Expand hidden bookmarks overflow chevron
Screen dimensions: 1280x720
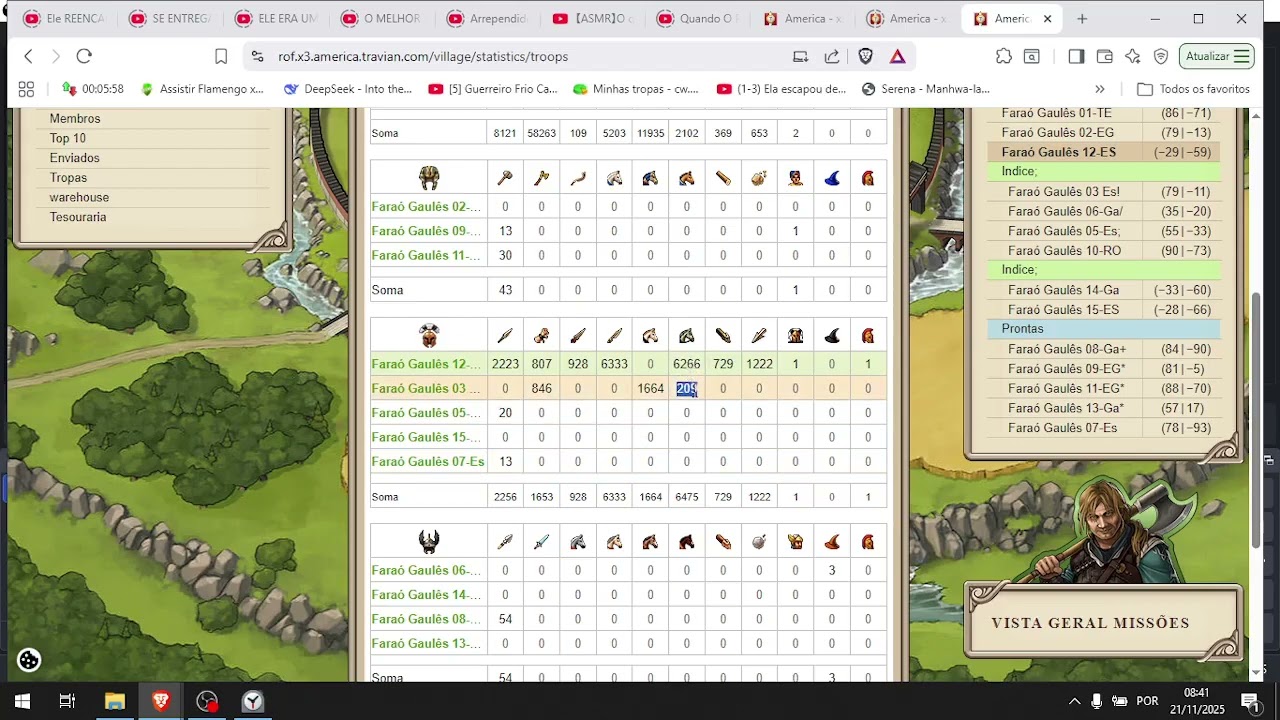(1100, 89)
